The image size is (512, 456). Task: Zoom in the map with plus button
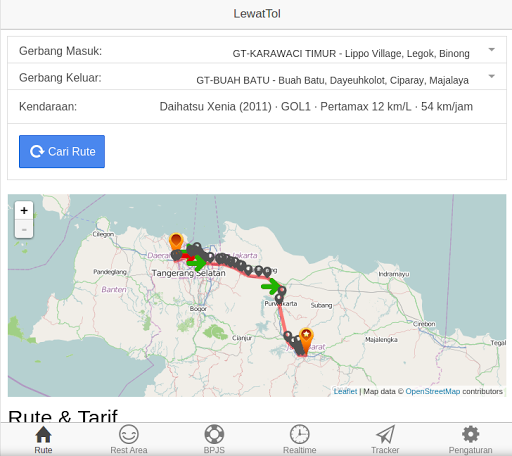(24, 210)
